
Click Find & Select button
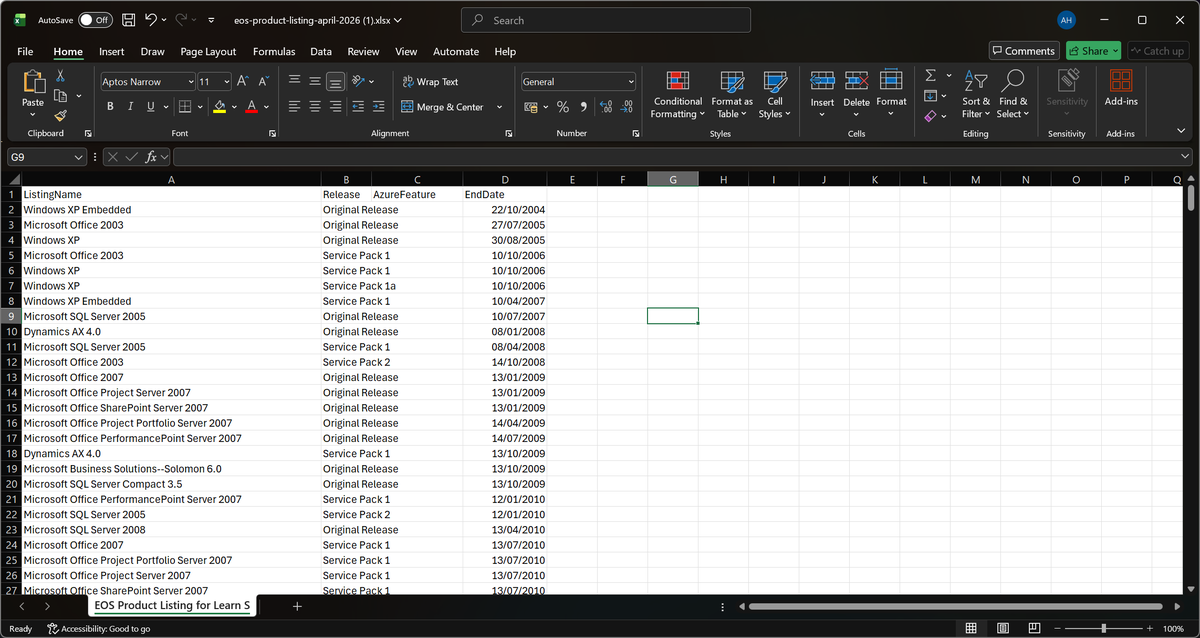click(1013, 94)
